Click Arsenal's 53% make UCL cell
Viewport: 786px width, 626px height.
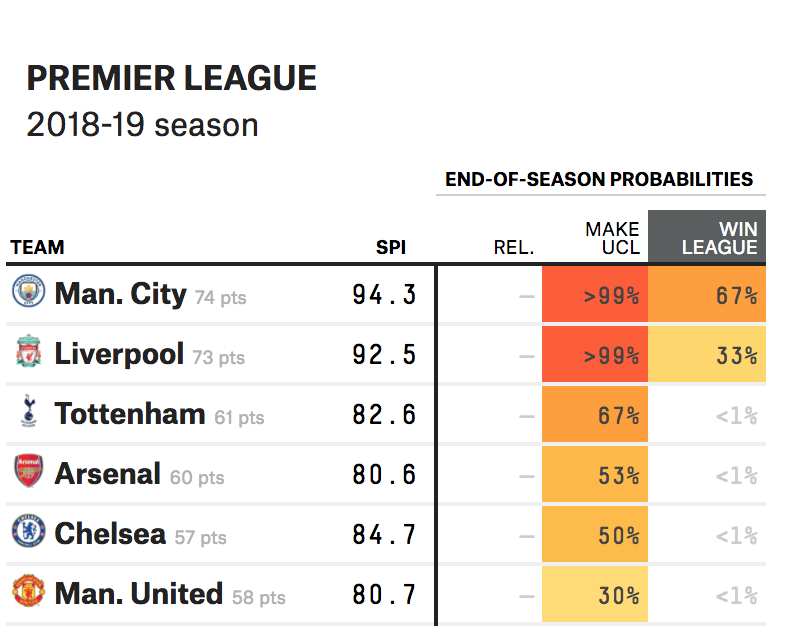coord(595,475)
